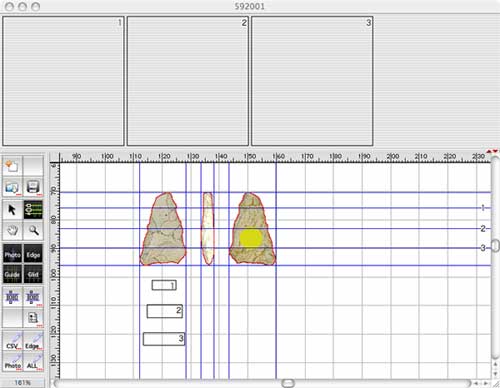
Task: Click the vertical scrollbar down arrow
Action: coord(495,373)
